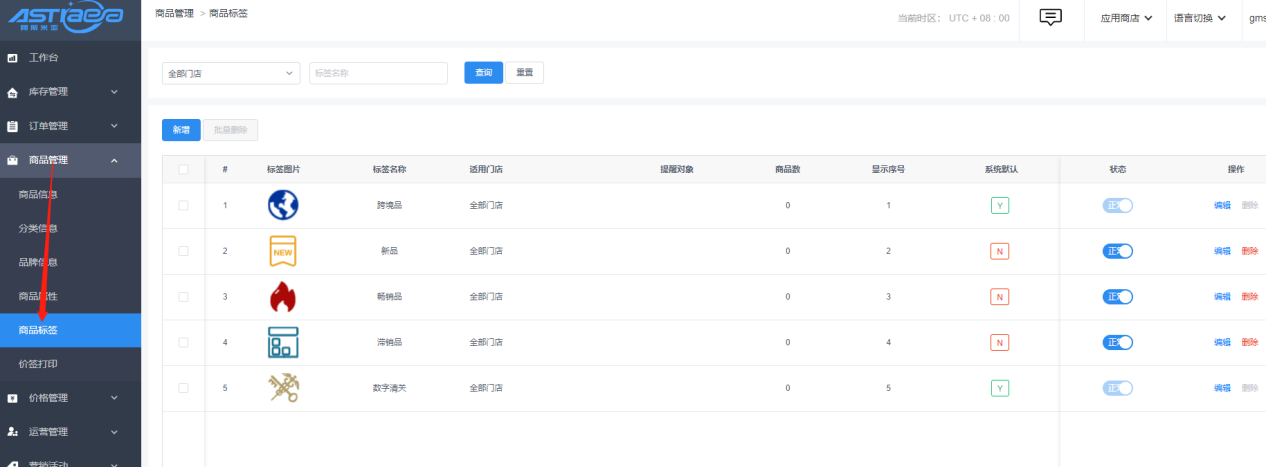Expand the 语言切换 language dropdown

(1200, 18)
